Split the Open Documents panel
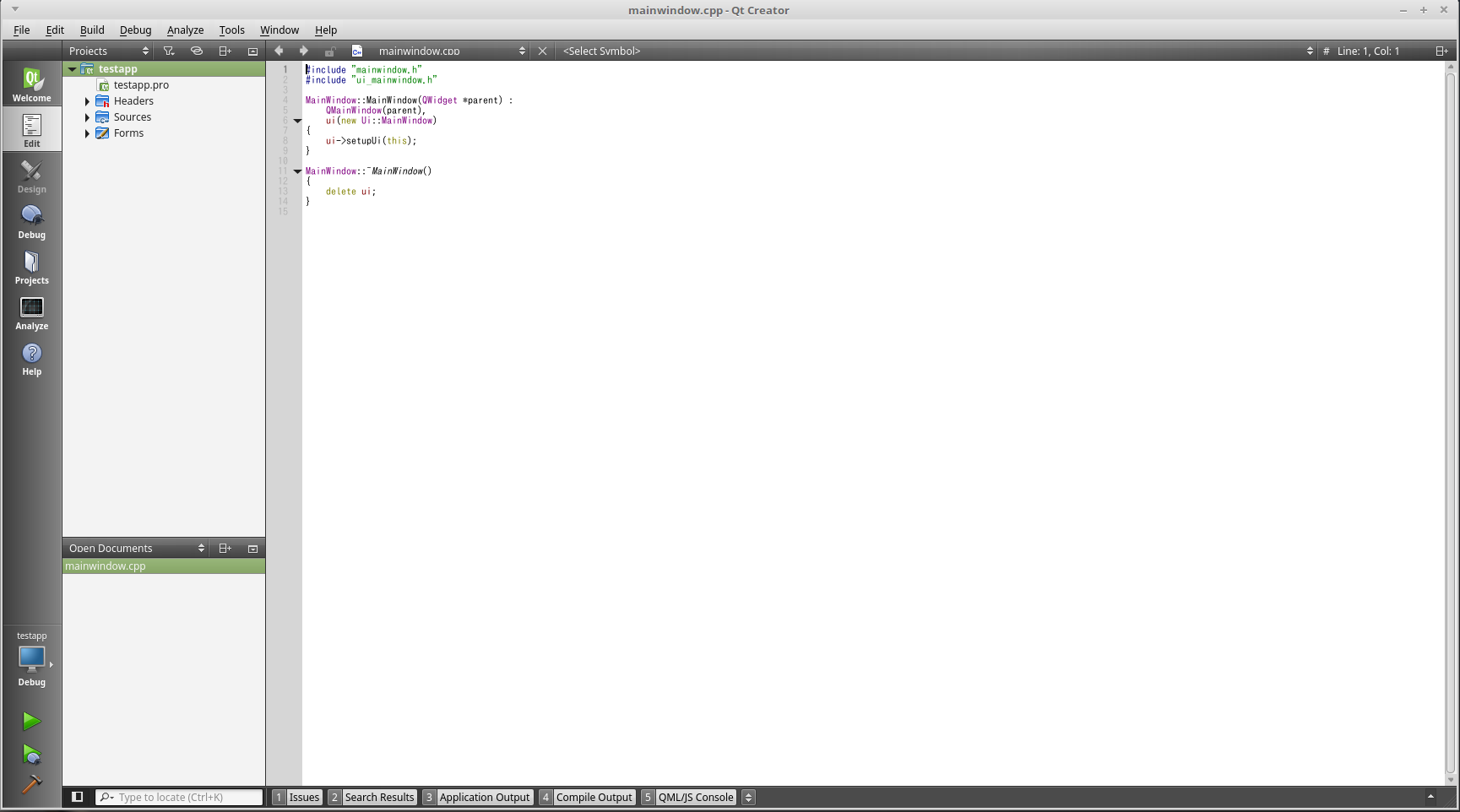Image resolution: width=1460 pixels, height=812 pixels. coord(225,548)
